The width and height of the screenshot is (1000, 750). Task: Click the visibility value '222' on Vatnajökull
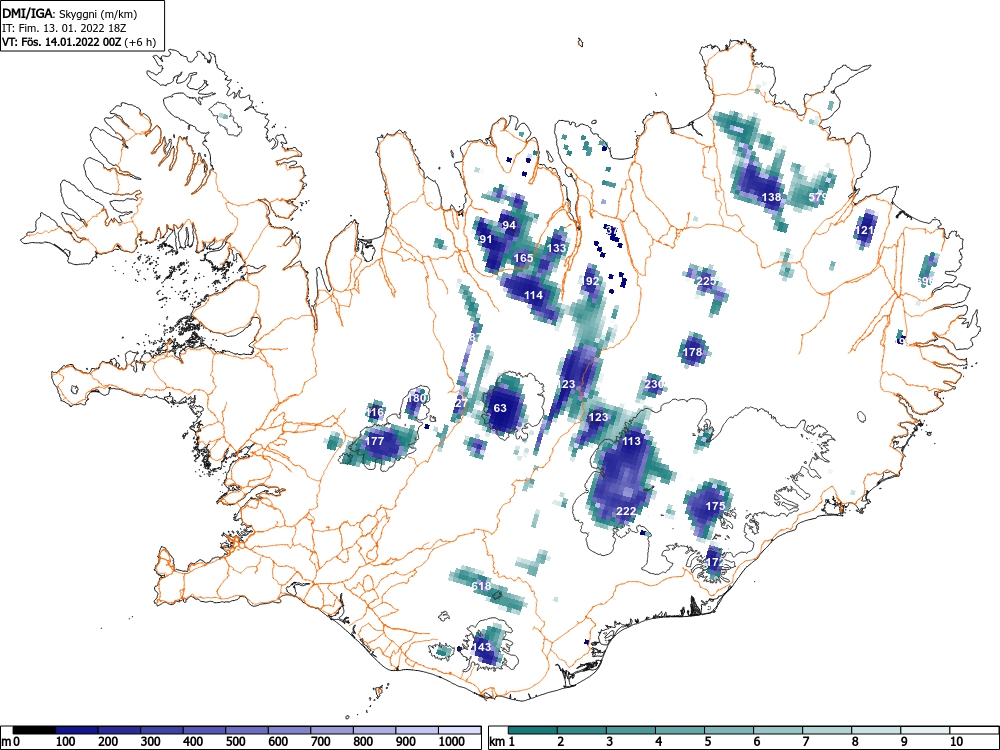click(x=626, y=511)
